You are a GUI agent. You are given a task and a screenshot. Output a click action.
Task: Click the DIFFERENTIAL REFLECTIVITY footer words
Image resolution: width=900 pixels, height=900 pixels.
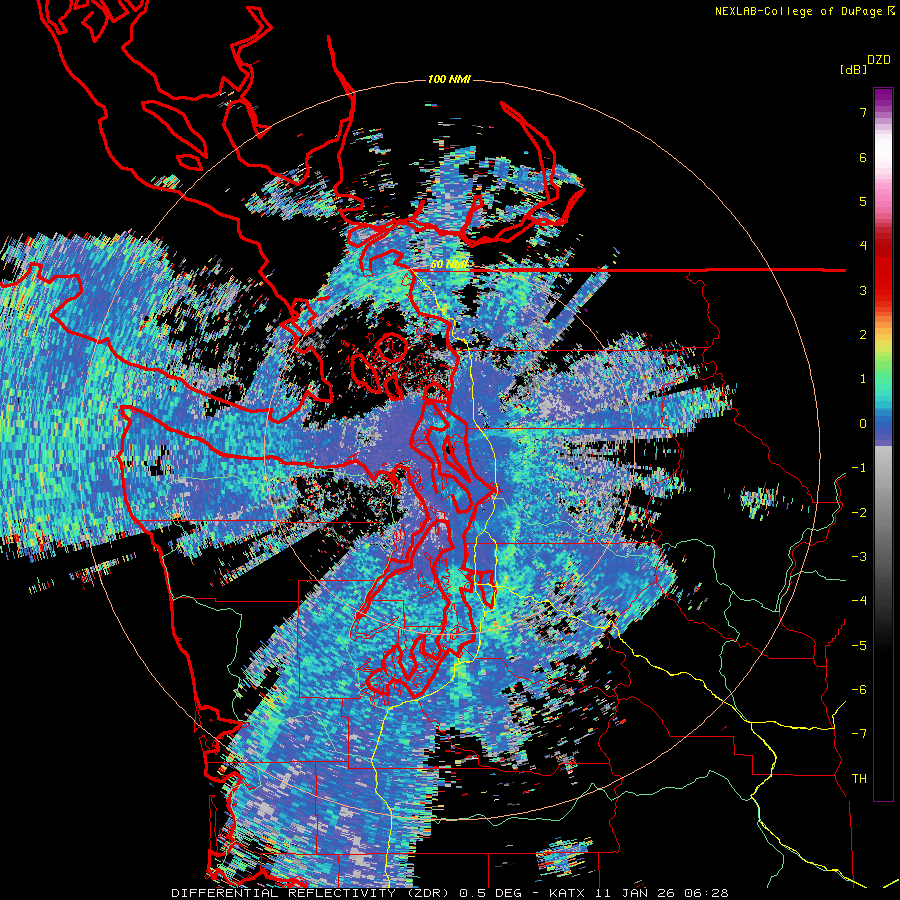[x=284, y=893]
